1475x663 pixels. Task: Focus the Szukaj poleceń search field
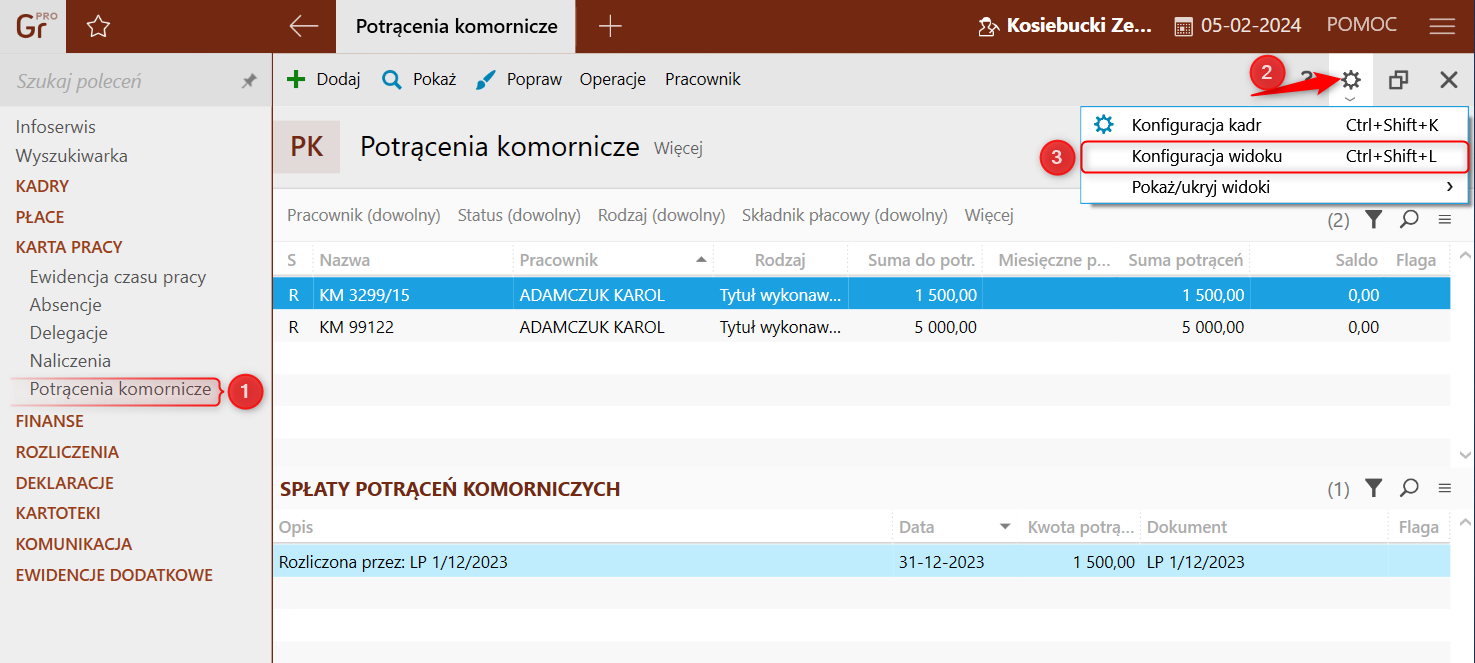click(120, 81)
